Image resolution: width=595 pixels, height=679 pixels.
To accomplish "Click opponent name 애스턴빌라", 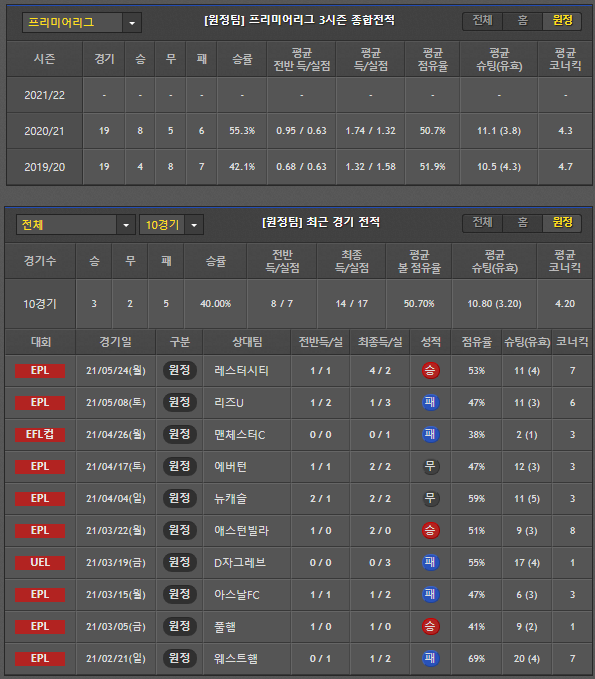I will [x=241, y=531].
